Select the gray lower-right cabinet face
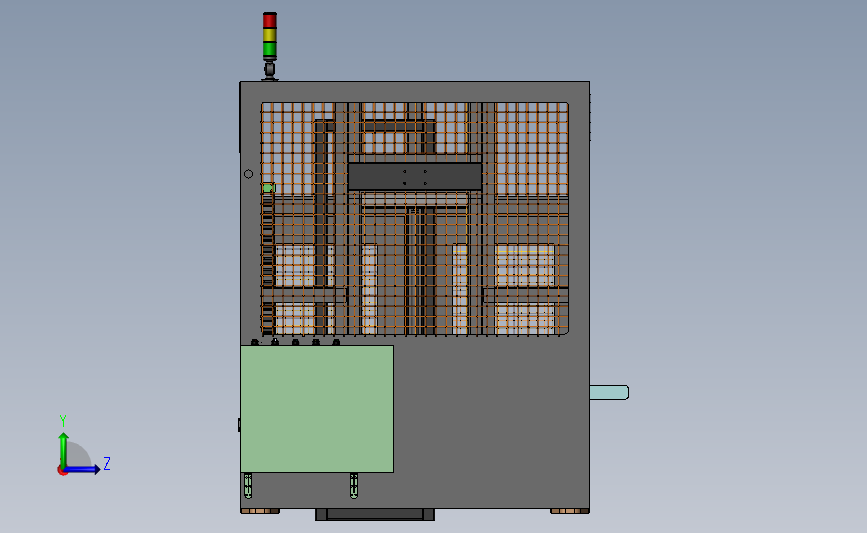This screenshot has width=867, height=533. [x=491, y=423]
